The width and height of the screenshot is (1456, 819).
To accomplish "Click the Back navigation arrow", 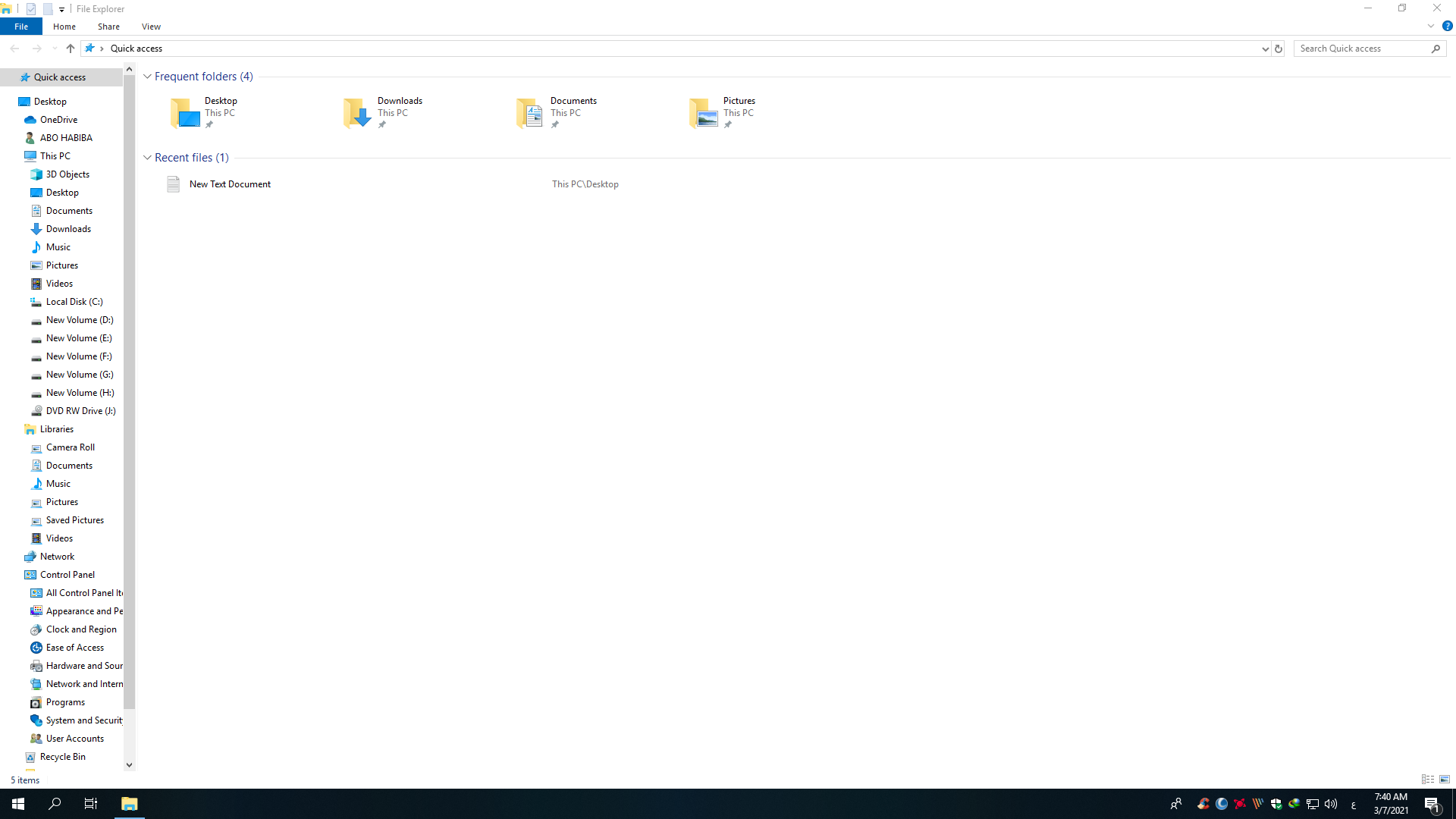I will coord(14,49).
